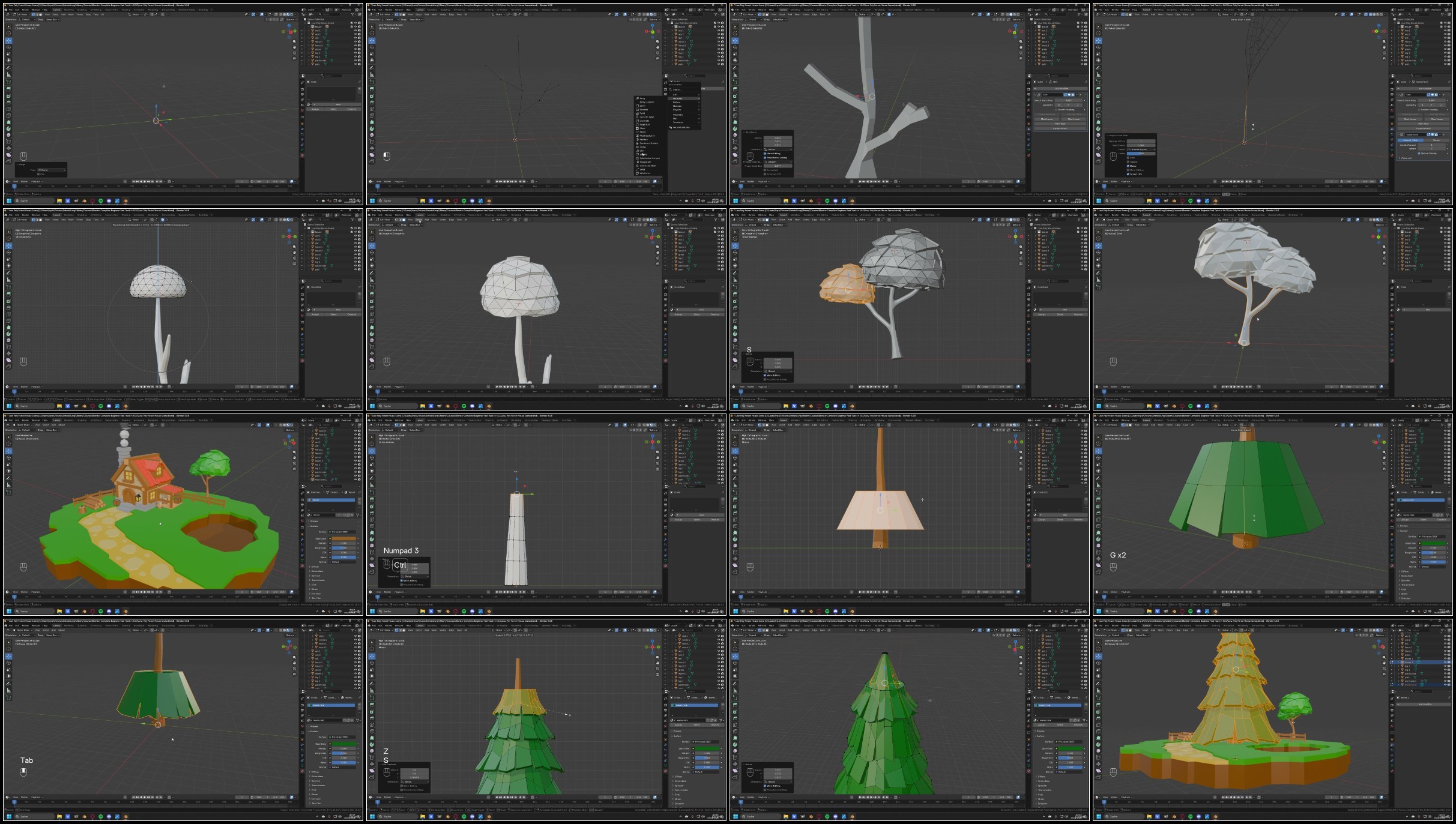Select Rotate tool in house scene frame

click(x=8, y=457)
